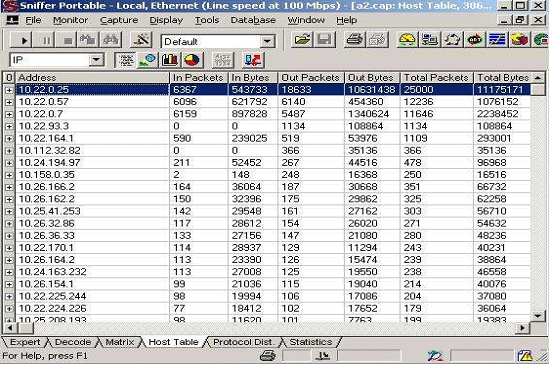Viewport: 549px width, 365px height.
Task: Open the Help menu
Action: (347, 20)
